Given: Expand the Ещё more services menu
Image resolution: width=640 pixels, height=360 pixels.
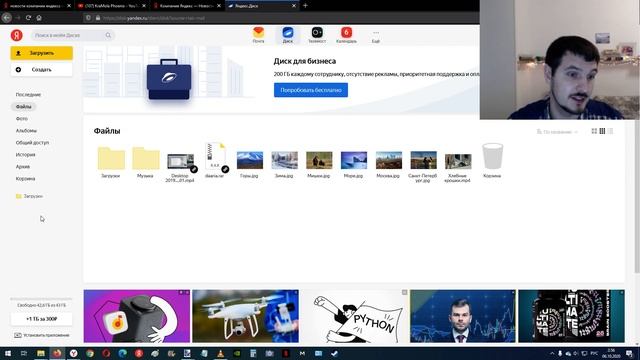Looking at the screenshot, I should point(376,36).
